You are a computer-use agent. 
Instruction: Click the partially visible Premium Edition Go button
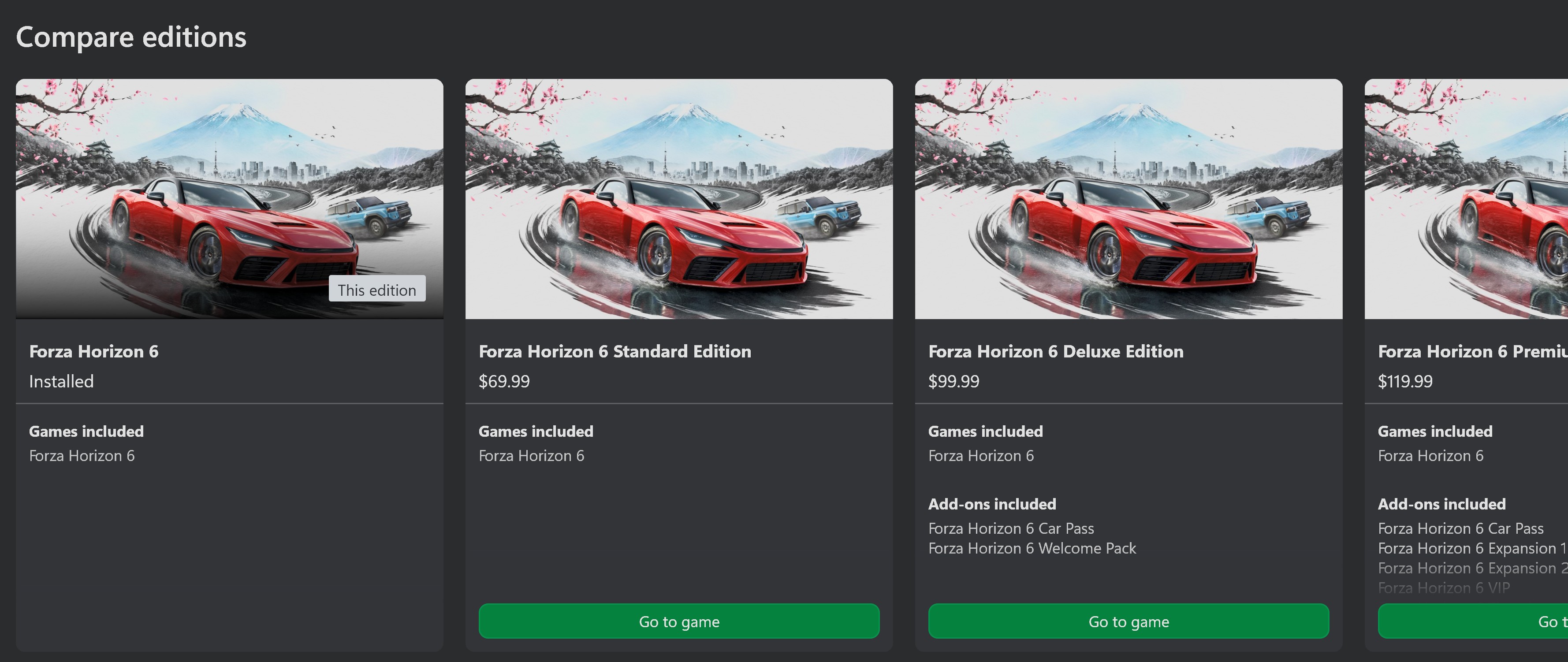coord(1473,621)
